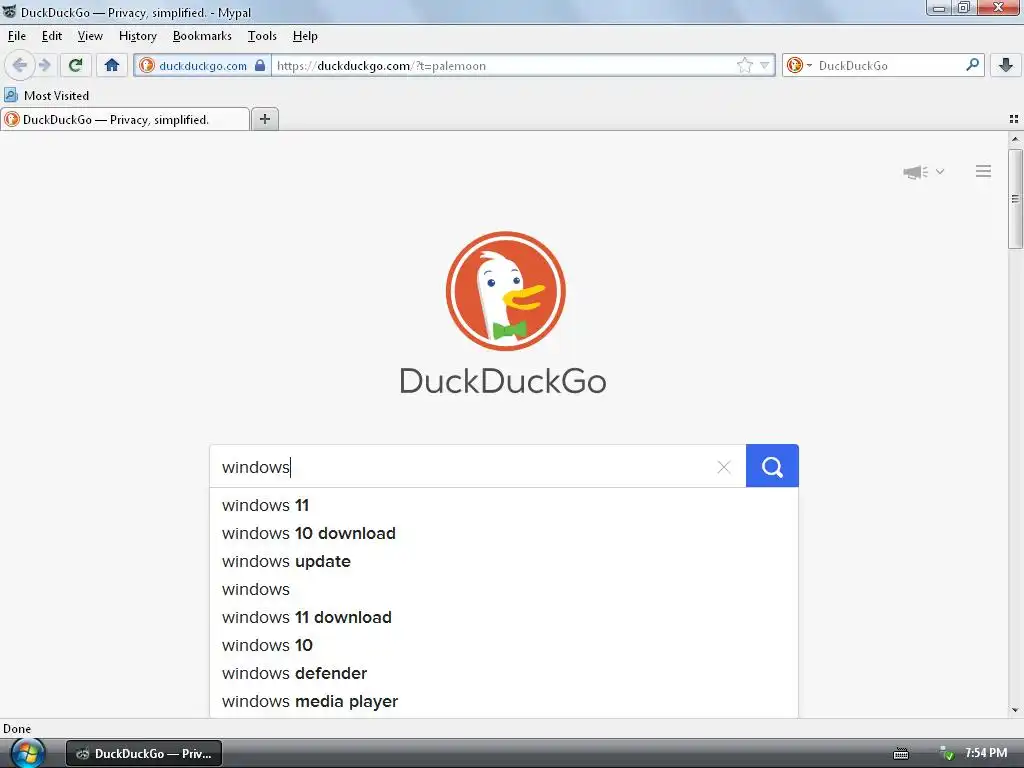Click the megaphone announcements icon
The height and width of the screenshot is (768, 1024).
916,172
